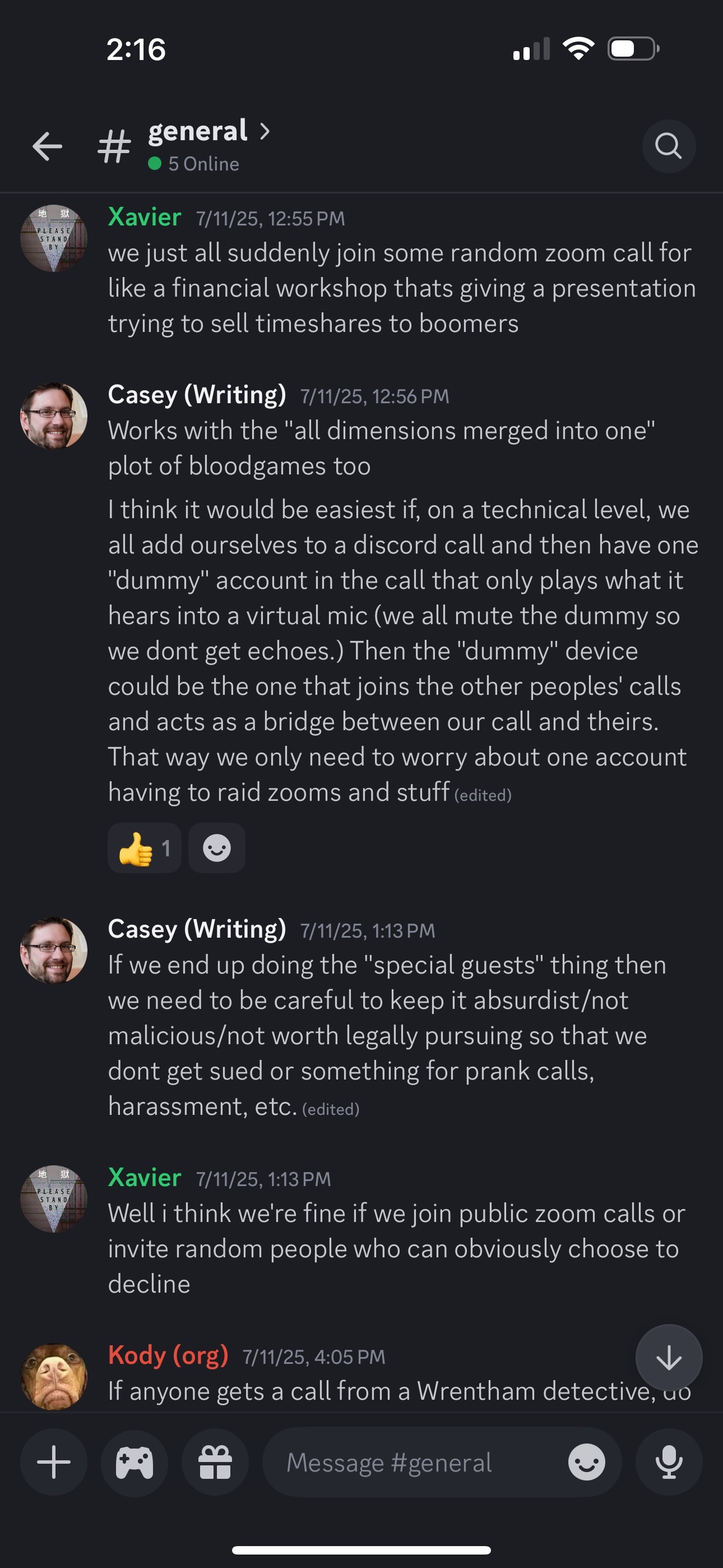Toggle the thumbs up reaction
This screenshot has width=723, height=1568.
[144, 848]
